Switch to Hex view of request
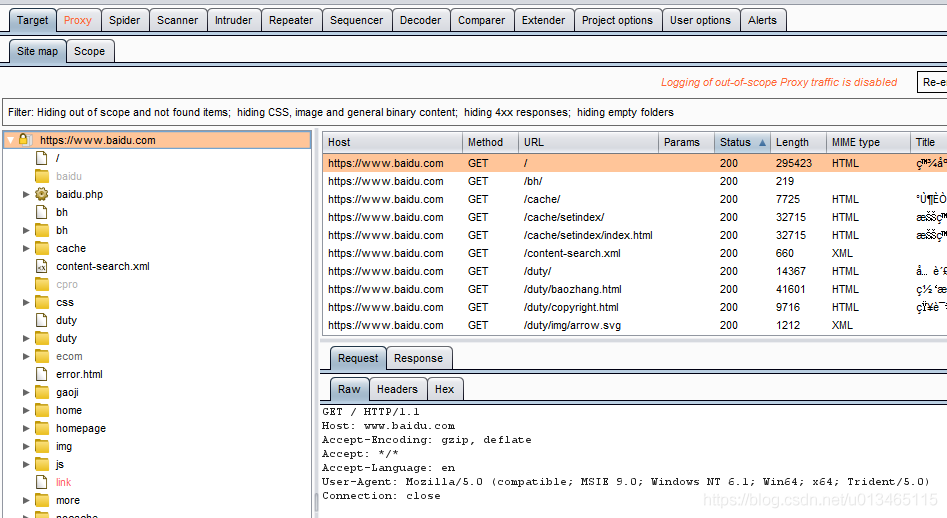The width and height of the screenshot is (947, 518). pyautogui.click(x=445, y=389)
